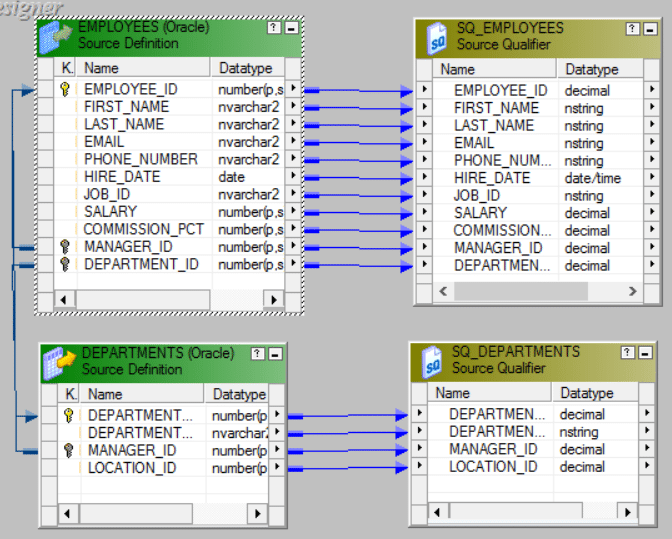
Task: Select the EMPLOYEES (Oracle) title text
Action: [144, 27]
